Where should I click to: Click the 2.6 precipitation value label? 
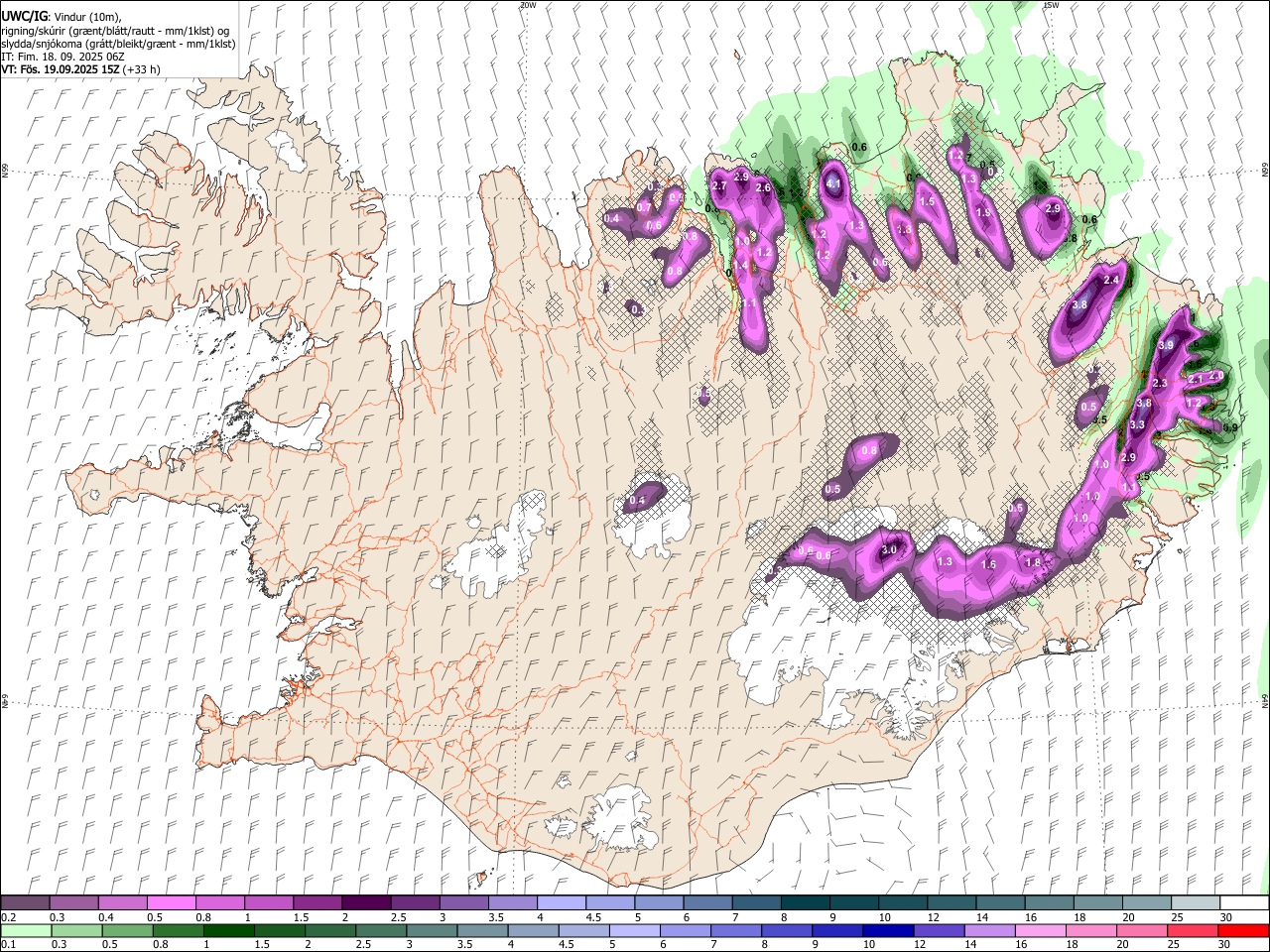point(764,187)
